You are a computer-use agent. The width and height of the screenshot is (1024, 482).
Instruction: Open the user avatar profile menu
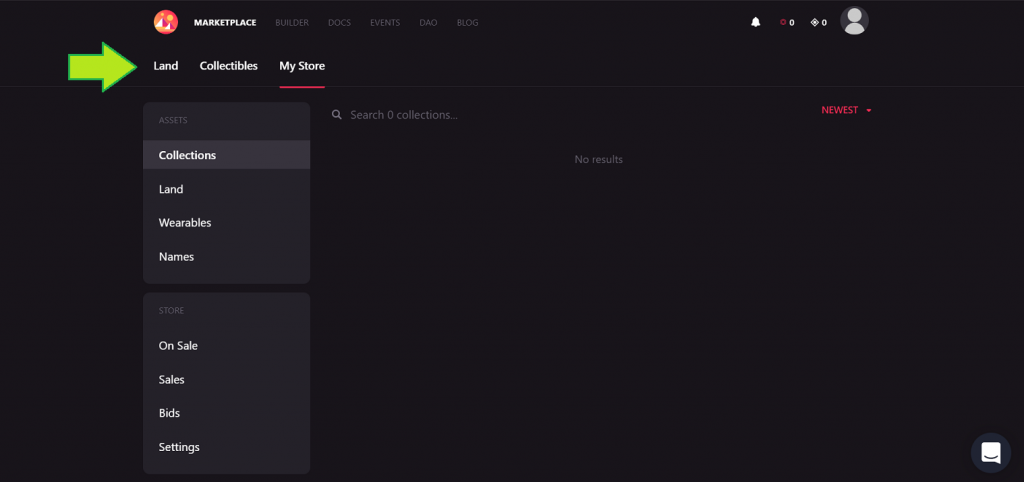click(854, 21)
